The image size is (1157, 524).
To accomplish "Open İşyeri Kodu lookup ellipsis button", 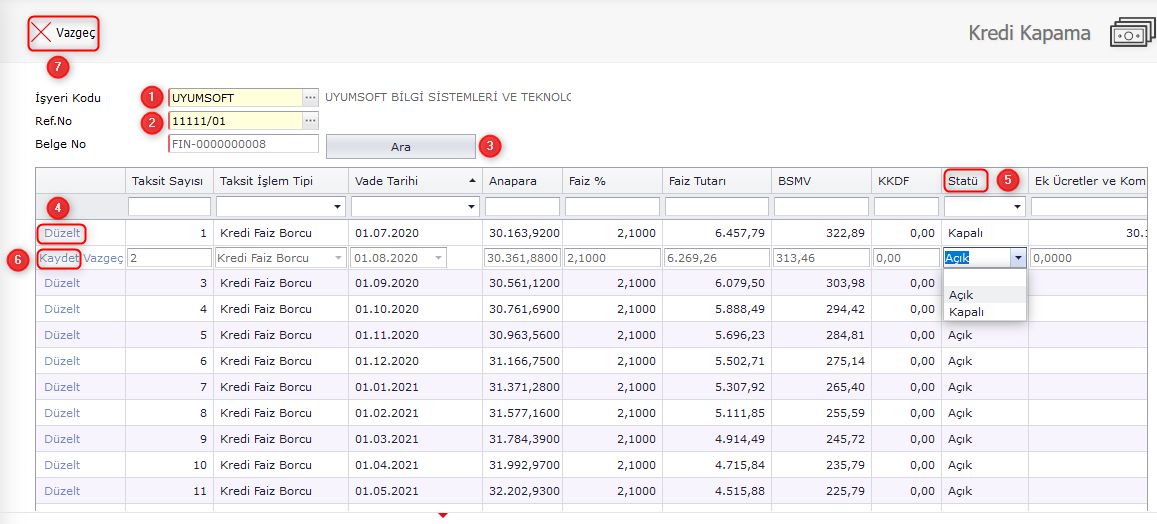I will (310, 97).
